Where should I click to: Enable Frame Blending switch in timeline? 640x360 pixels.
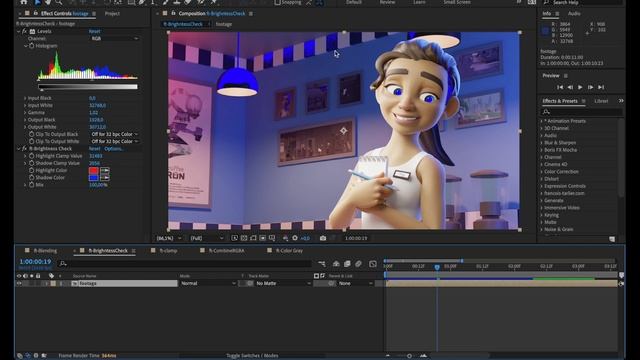tap(347, 264)
